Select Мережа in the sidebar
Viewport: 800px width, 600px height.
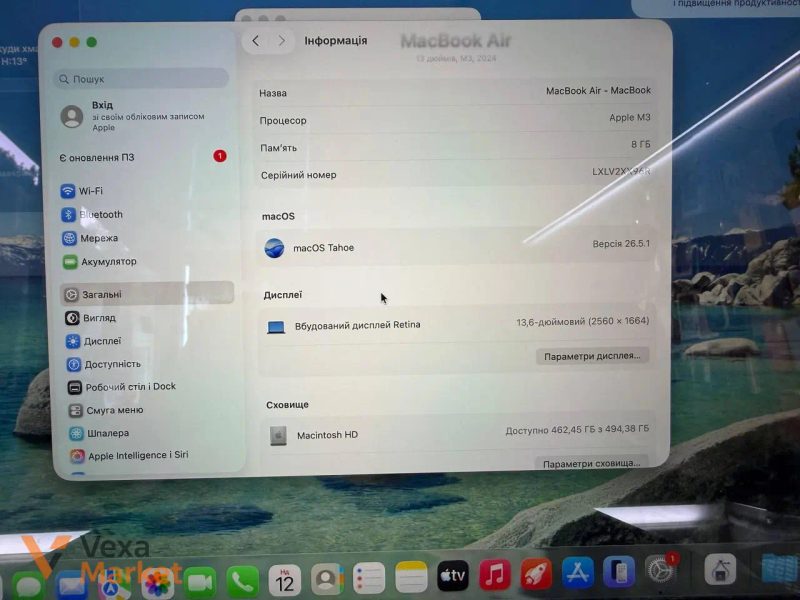(x=90, y=238)
